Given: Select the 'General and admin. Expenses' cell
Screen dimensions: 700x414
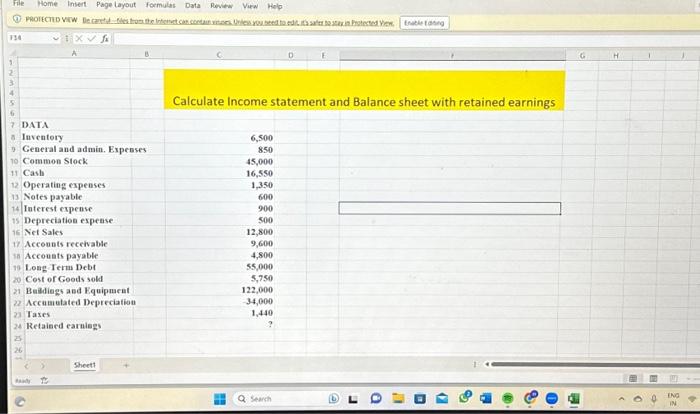Looking at the screenshot, I should [84, 149].
